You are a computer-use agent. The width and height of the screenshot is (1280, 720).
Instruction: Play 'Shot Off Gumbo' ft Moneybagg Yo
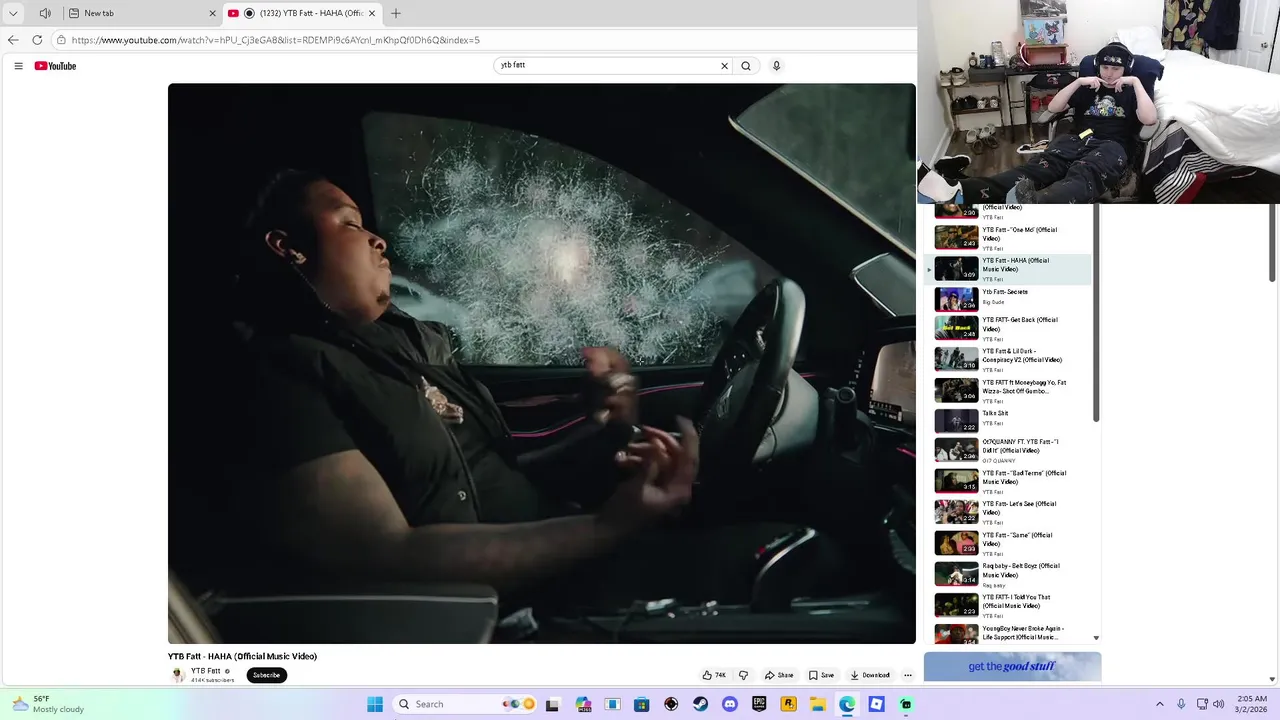coord(1010,390)
